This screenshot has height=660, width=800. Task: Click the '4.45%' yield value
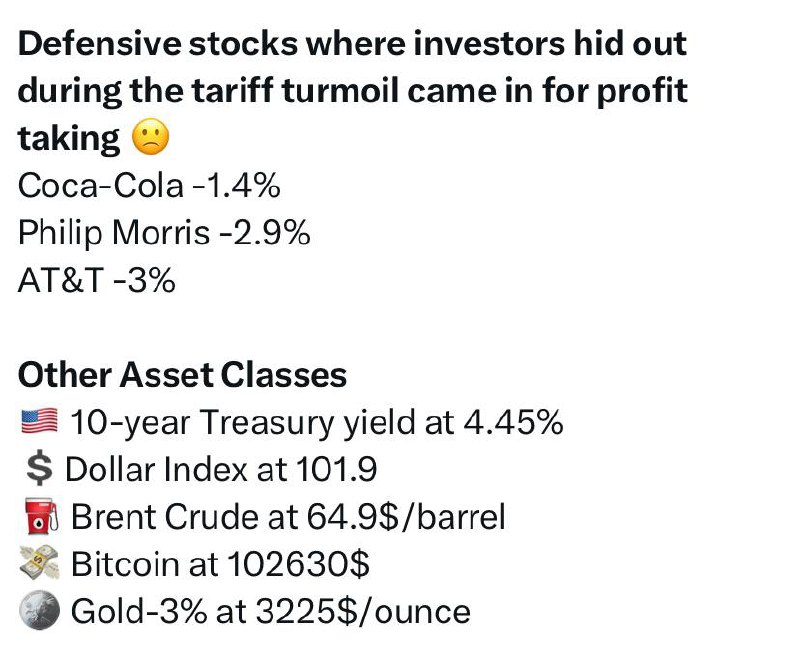click(513, 422)
